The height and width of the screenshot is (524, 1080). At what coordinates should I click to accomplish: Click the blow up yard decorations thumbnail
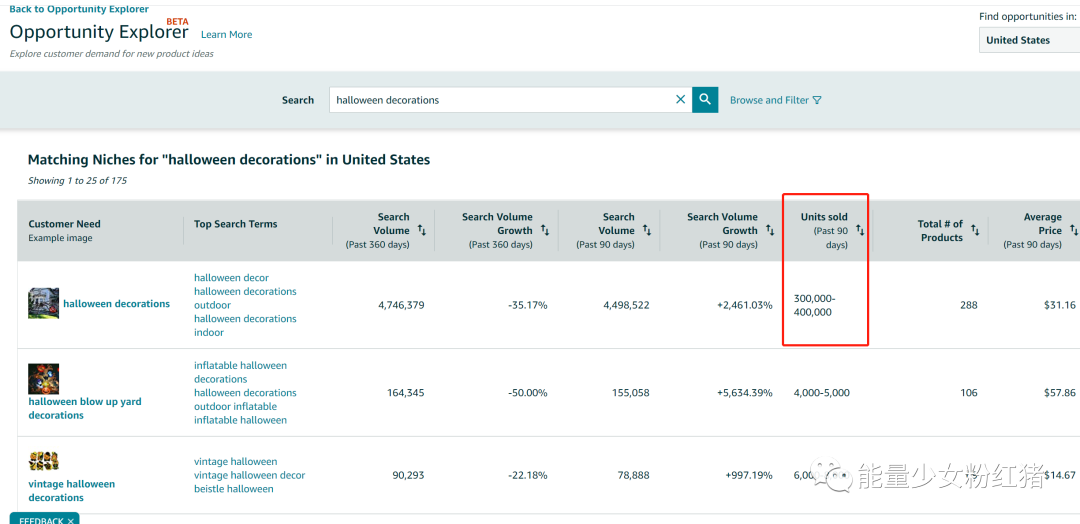tap(43, 379)
